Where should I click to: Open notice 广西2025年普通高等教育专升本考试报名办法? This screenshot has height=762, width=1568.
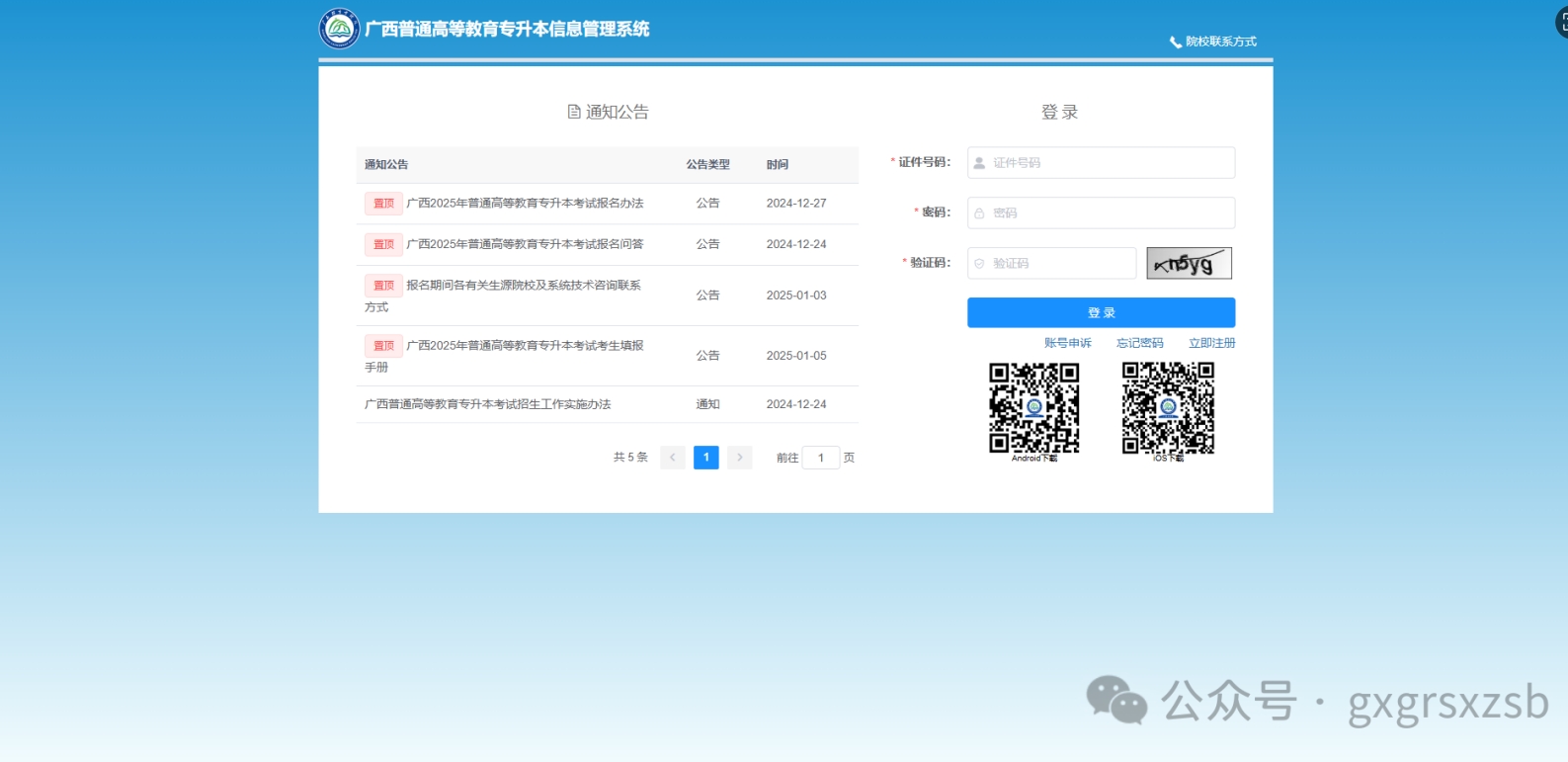tap(525, 204)
